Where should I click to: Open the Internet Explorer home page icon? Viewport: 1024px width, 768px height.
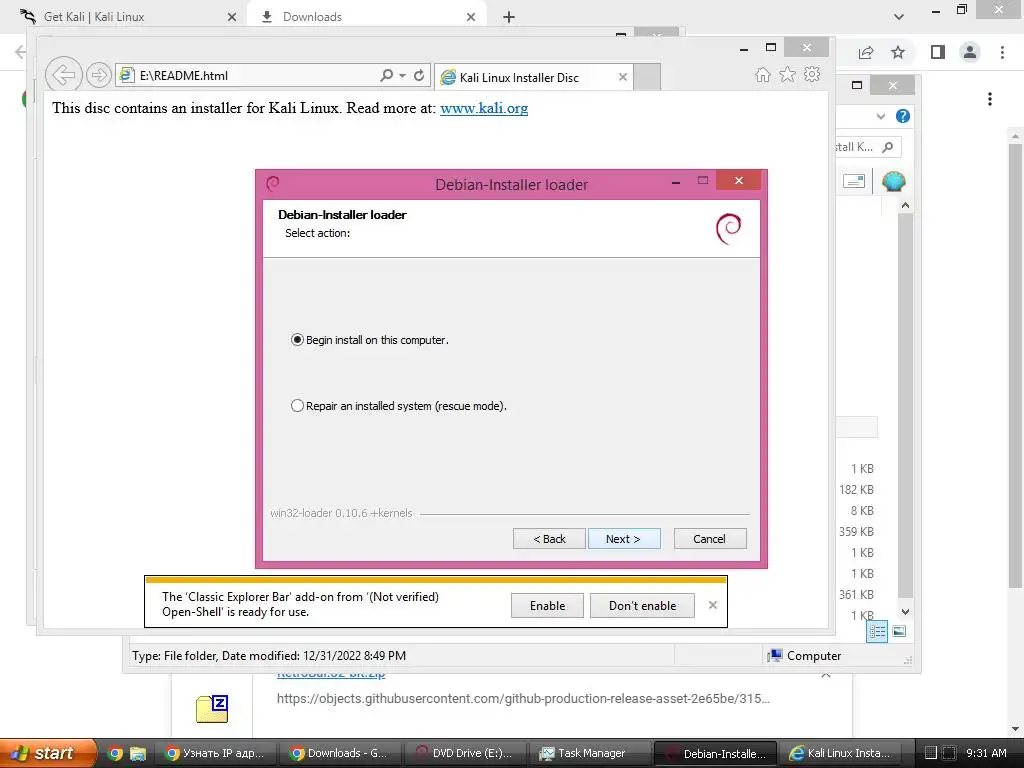click(763, 74)
